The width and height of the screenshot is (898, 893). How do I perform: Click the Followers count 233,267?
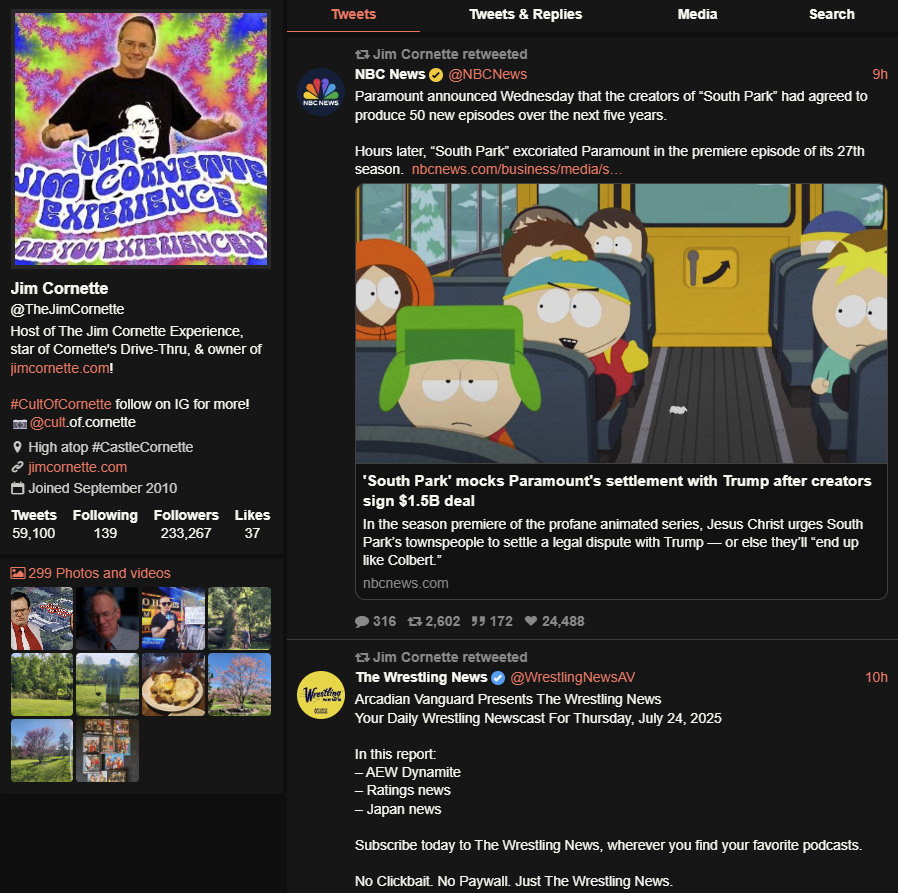[186, 533]
